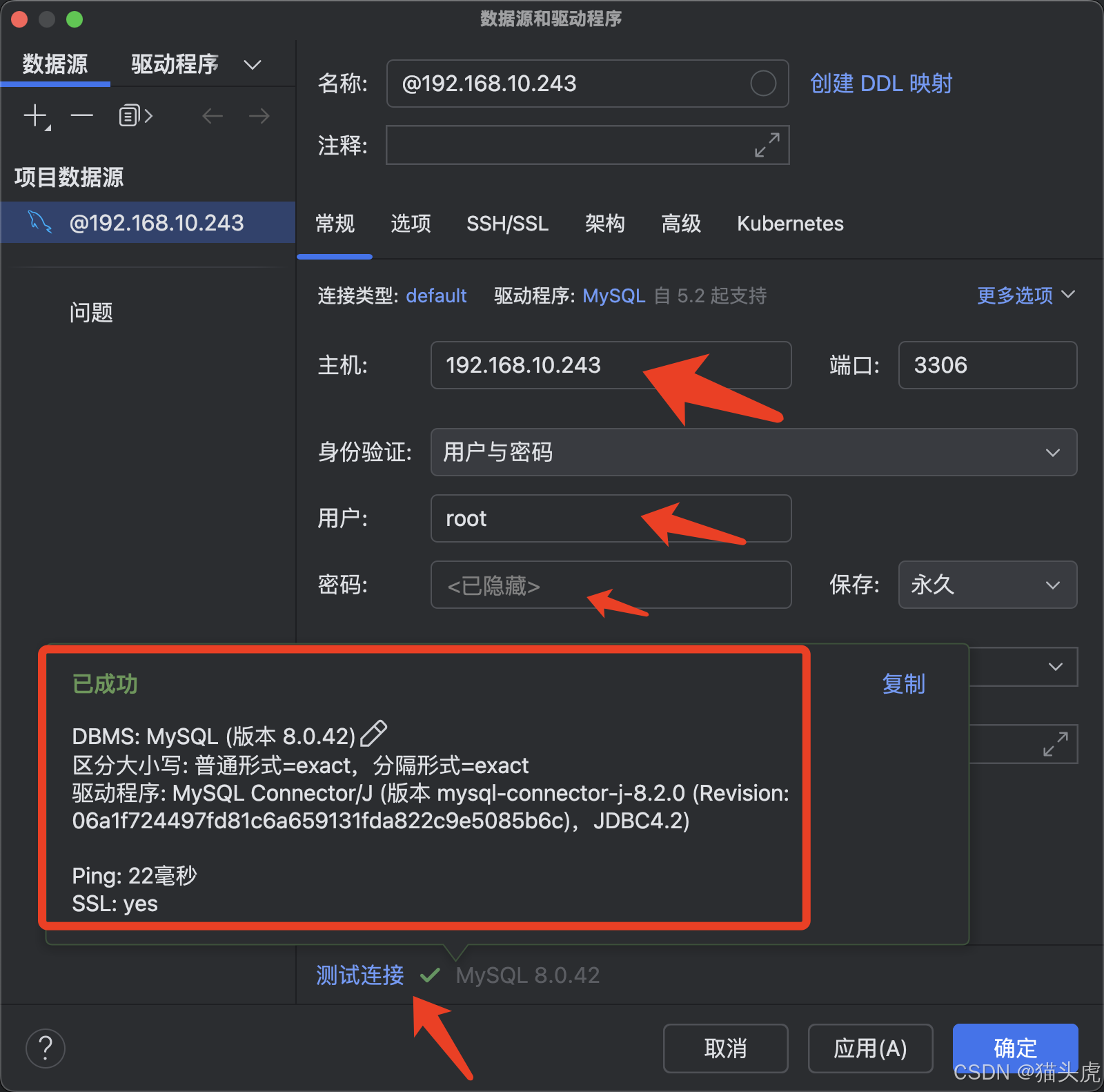Select @192.168.10.243 in data source list
The image size is (1104, 1092).
tap(148, 222)
